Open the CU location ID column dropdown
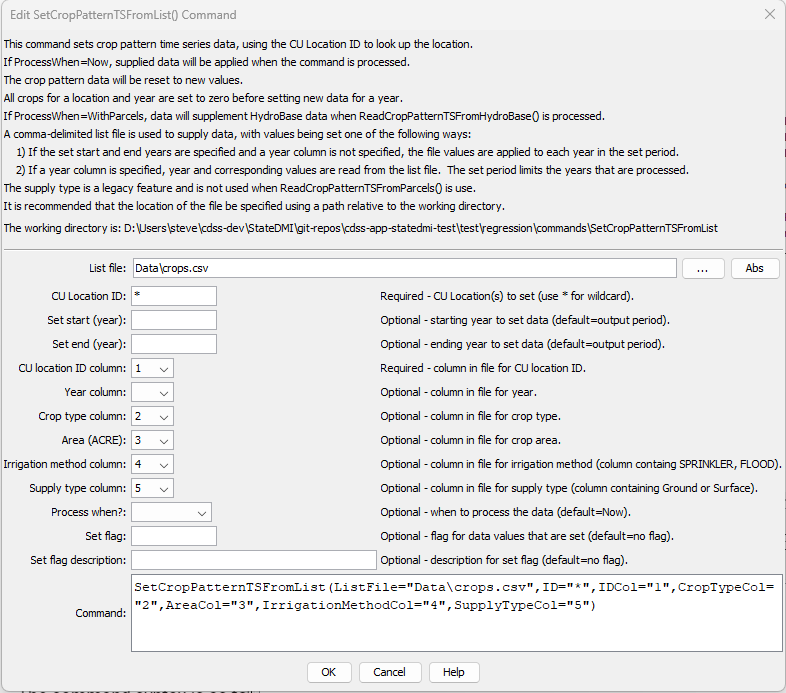Screen dimensions: 786x693 pyautogui.click(x=152, y=368)
